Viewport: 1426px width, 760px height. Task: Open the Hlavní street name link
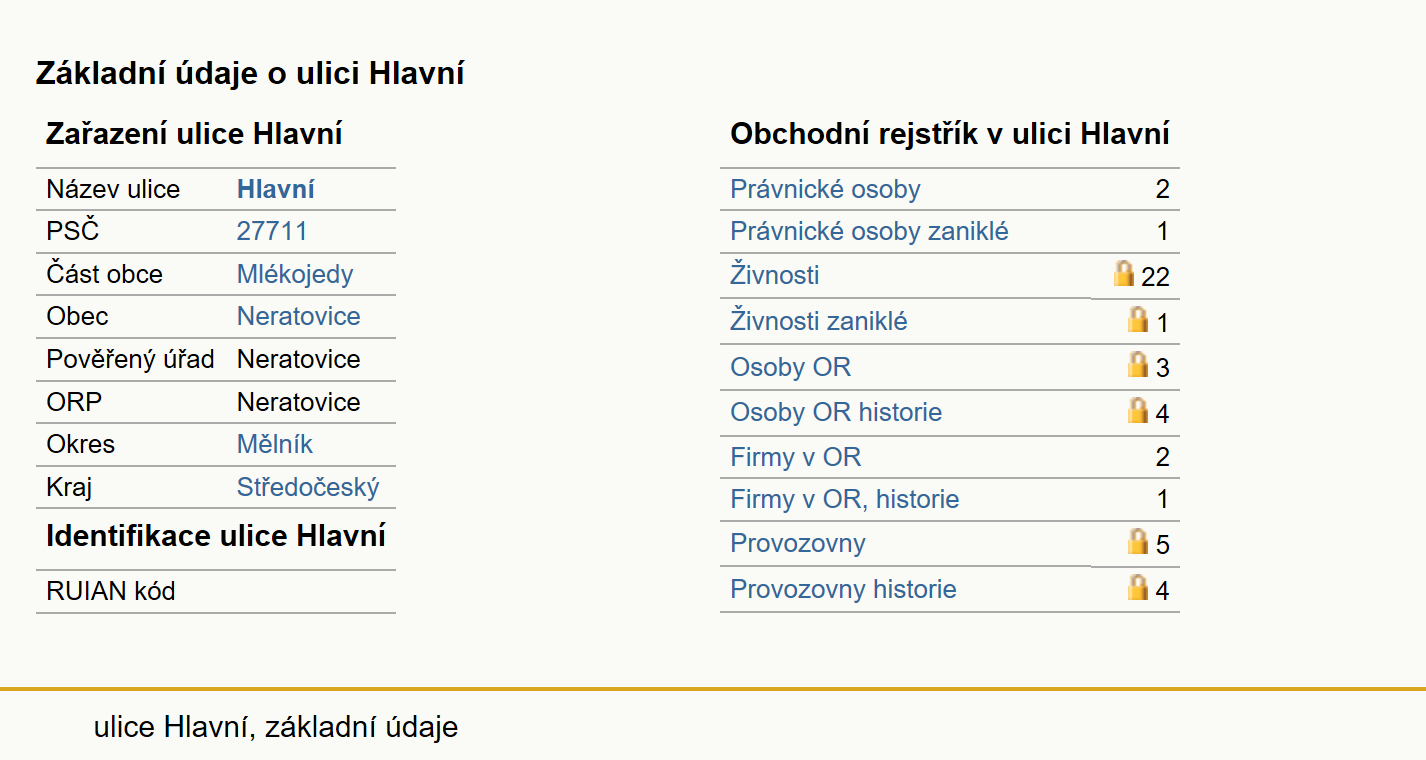(x=276, y=189)
